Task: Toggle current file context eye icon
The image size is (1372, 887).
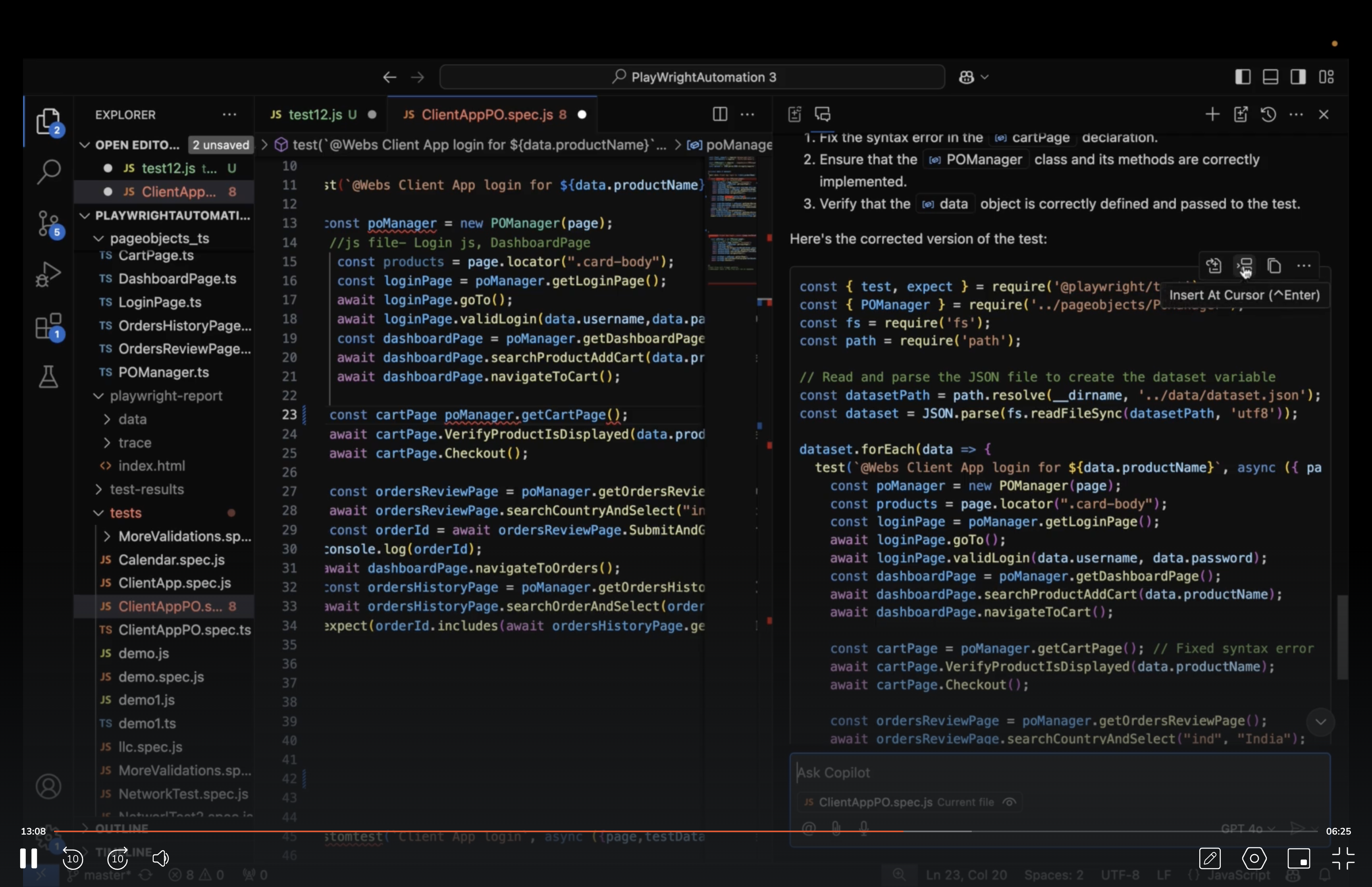Action: click(1009, 802)
